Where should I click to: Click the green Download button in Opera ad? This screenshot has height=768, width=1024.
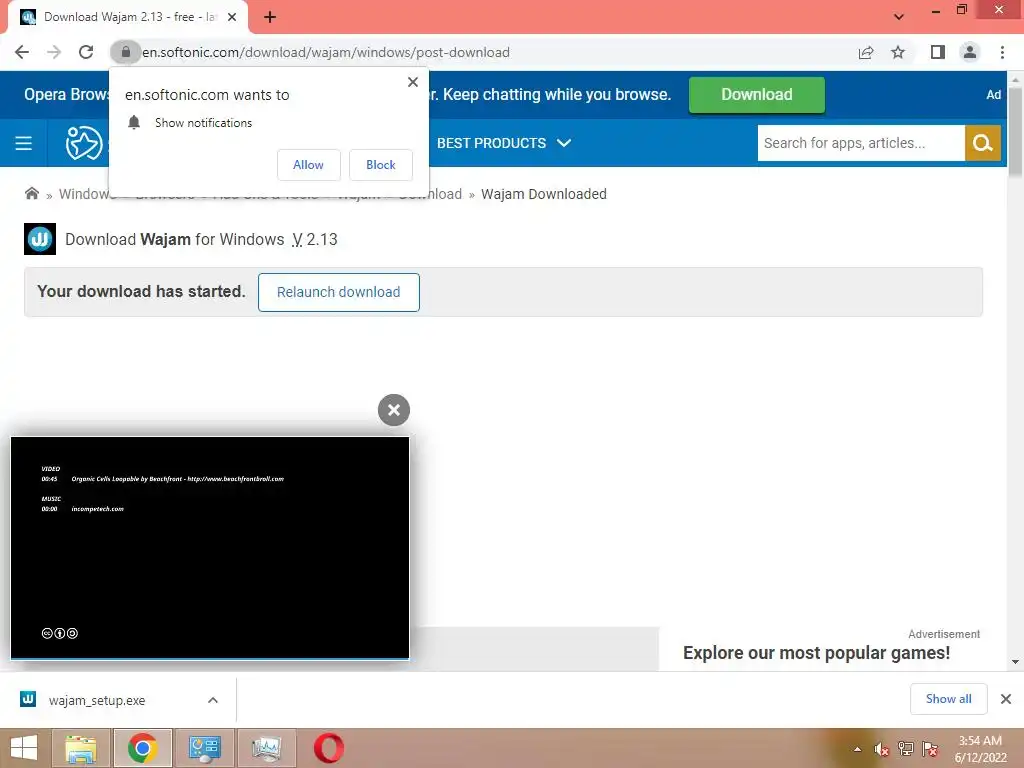757,95
